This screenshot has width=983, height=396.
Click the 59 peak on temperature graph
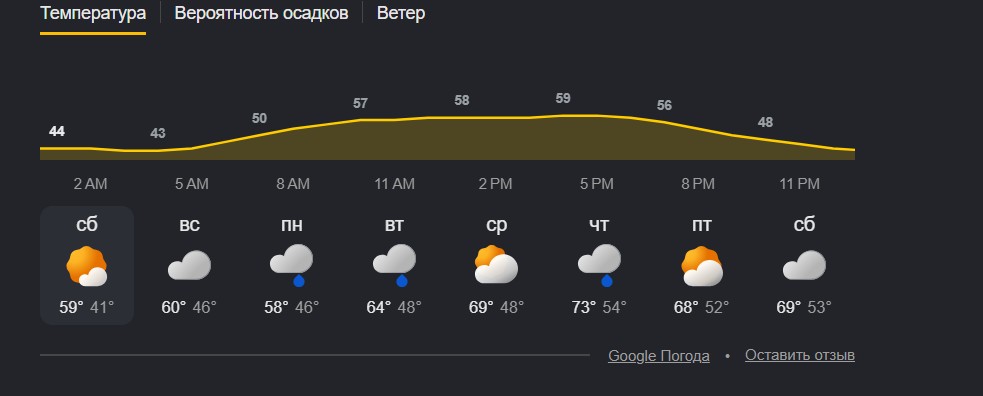point(563,98)
